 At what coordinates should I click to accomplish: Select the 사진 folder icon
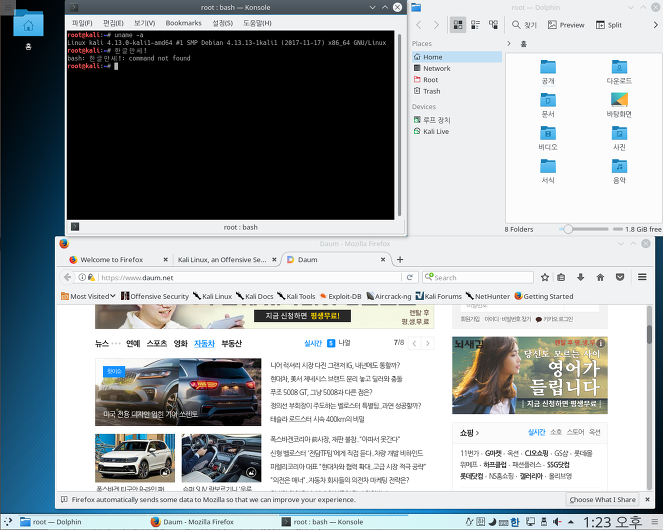tap(619, 133)
